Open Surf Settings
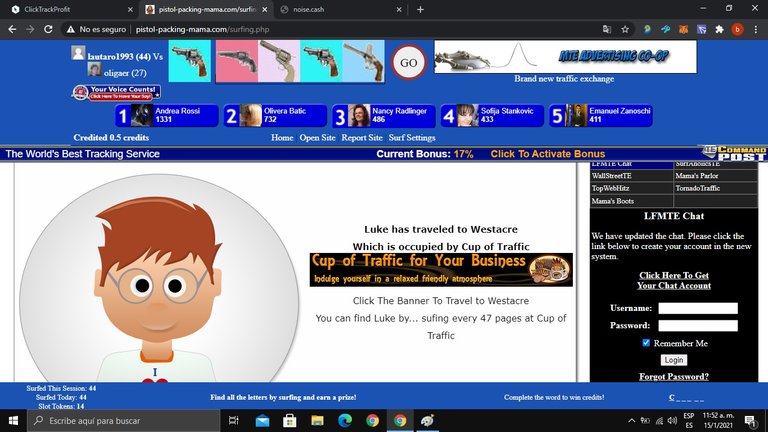768x432 pixels. (x=412, y=138)
